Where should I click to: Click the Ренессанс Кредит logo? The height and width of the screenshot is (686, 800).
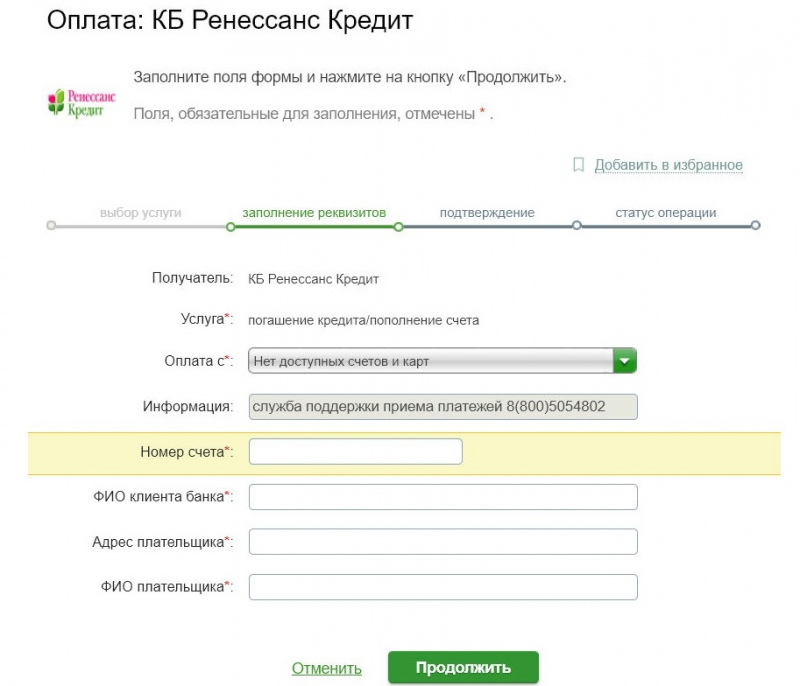(x=82, y=102)
